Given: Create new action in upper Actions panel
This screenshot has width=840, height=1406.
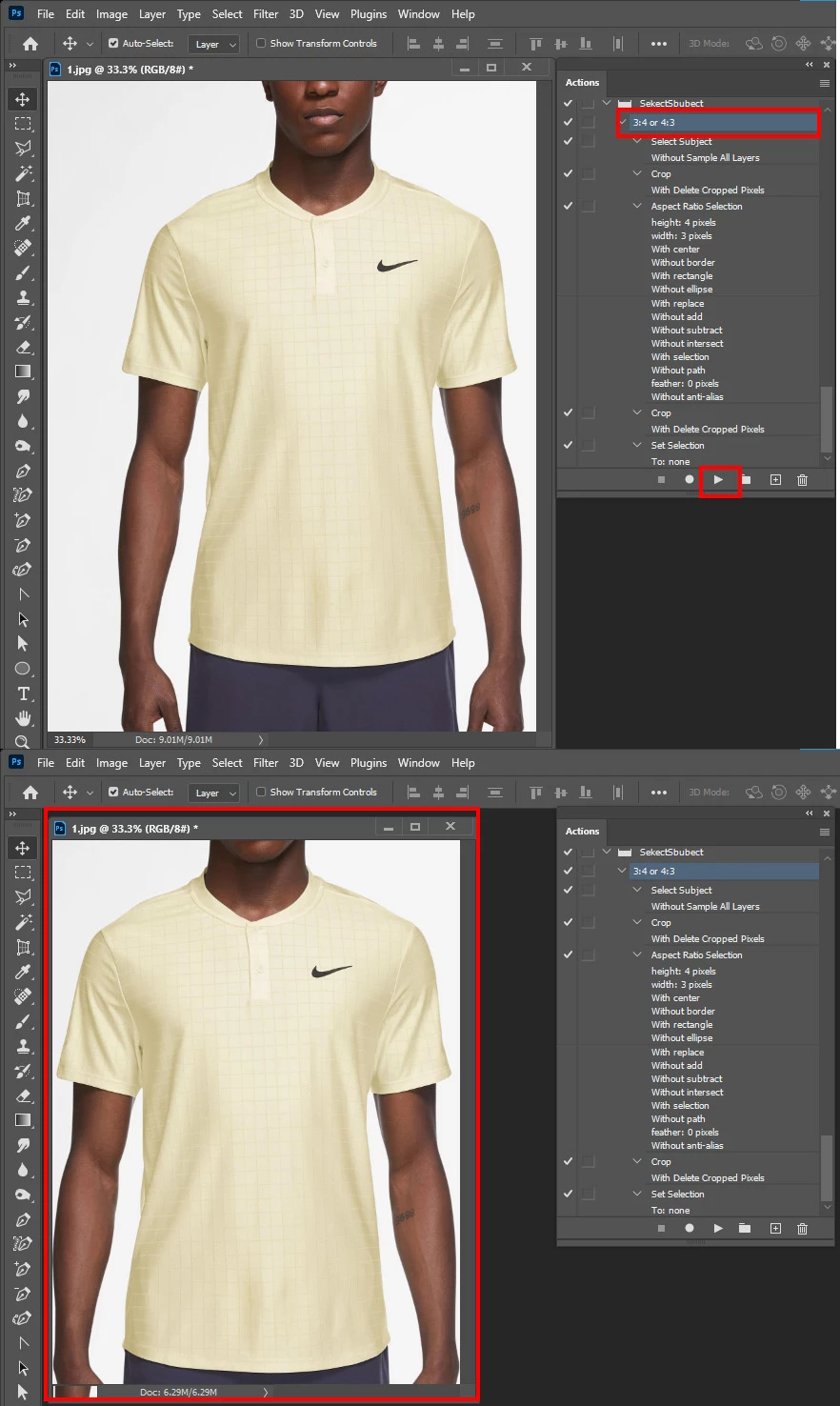Looking at the screenshot, I should [x=775, y=480].
